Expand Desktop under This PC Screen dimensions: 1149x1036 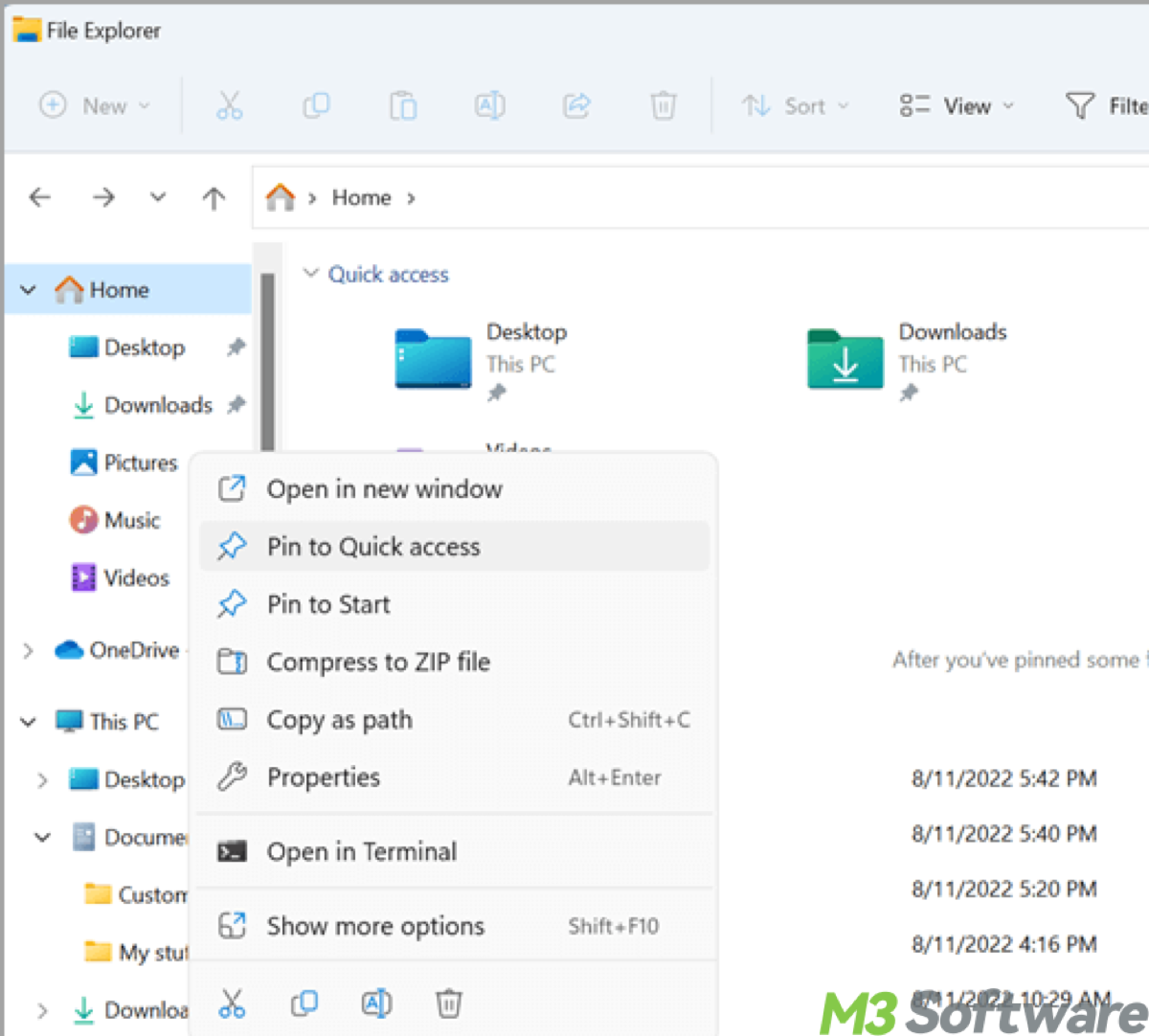pyautogui.click(x=42, y=779)
